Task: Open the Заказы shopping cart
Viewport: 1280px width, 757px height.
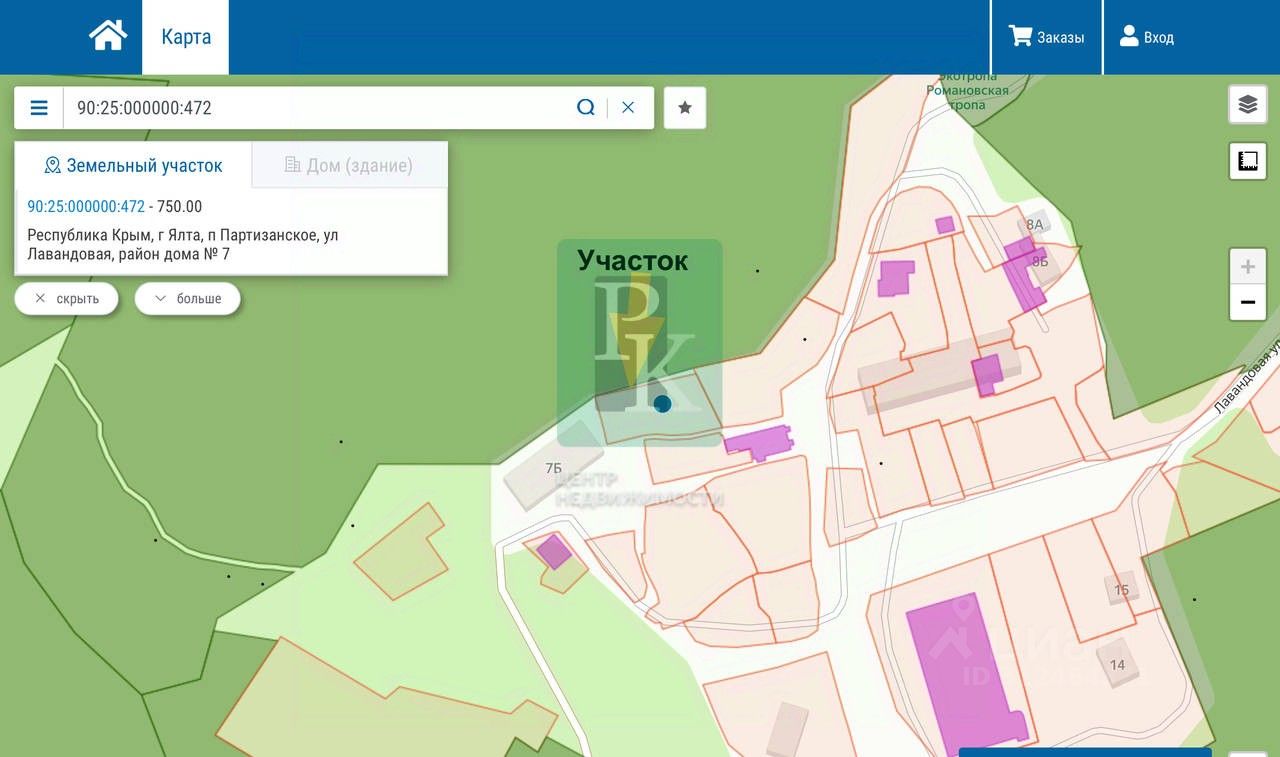Action: pos(1046,37)
